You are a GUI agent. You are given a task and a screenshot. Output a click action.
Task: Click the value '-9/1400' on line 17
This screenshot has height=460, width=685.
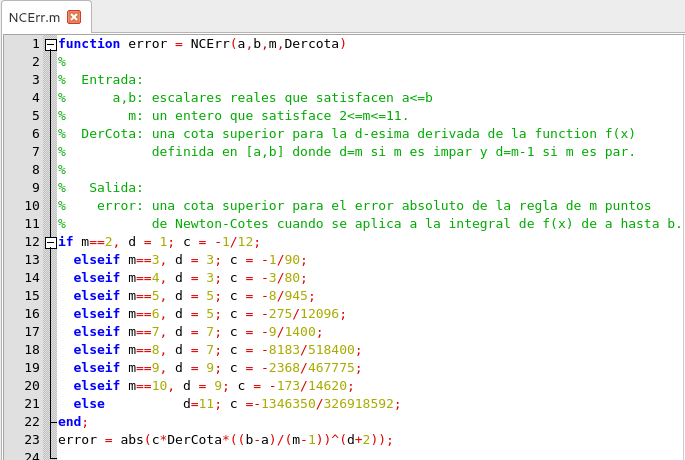pos(289,332)
